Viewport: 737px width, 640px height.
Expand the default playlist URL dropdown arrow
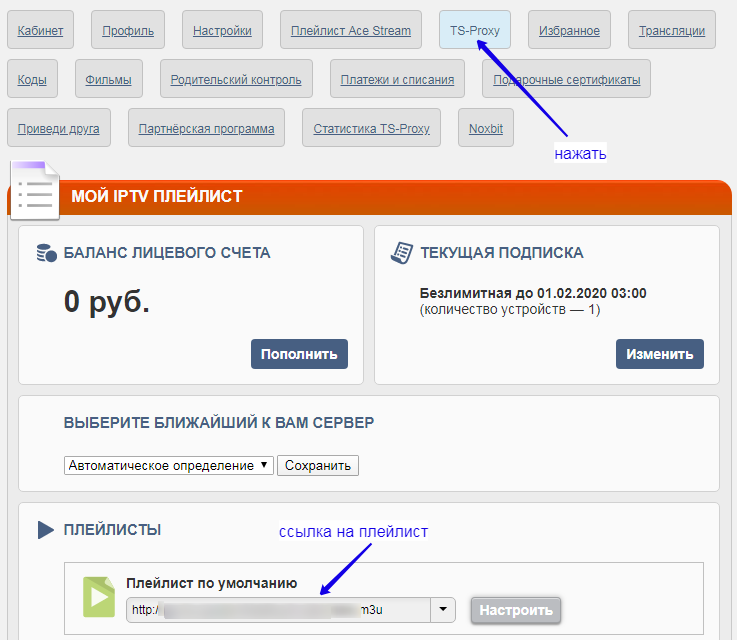click(x=443, y=610)
